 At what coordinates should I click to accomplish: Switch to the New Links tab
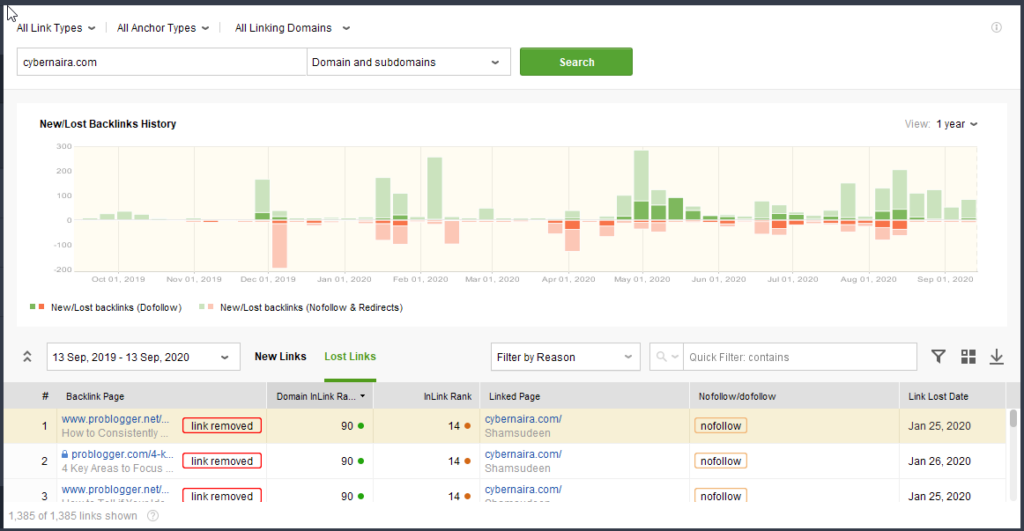point(280,357)
